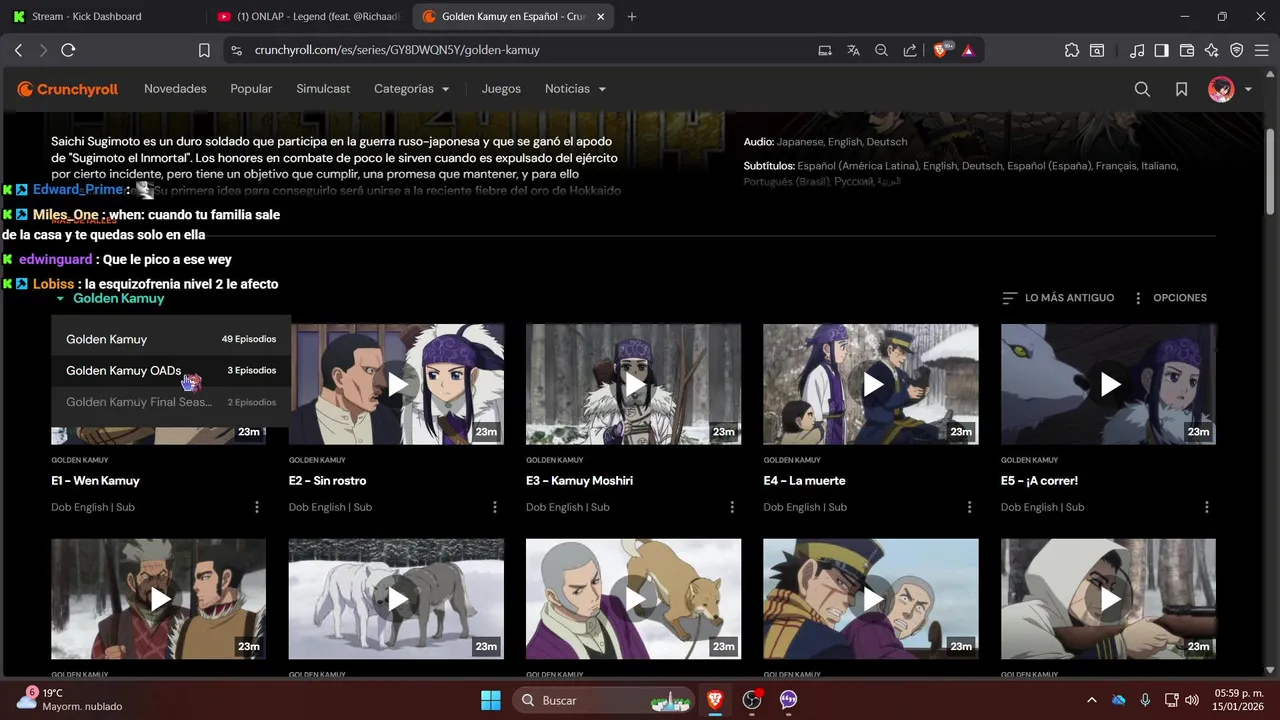The height and width of the screenshot is (720, 1280).
Task: Open more options for E5 - ¡A correr!
Action: (1207, 507)
